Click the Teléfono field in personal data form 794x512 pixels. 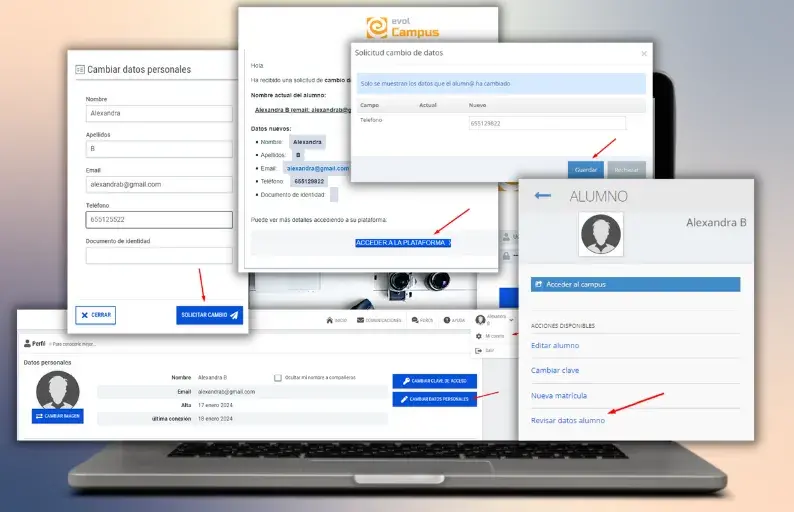(x=159, y=219)
